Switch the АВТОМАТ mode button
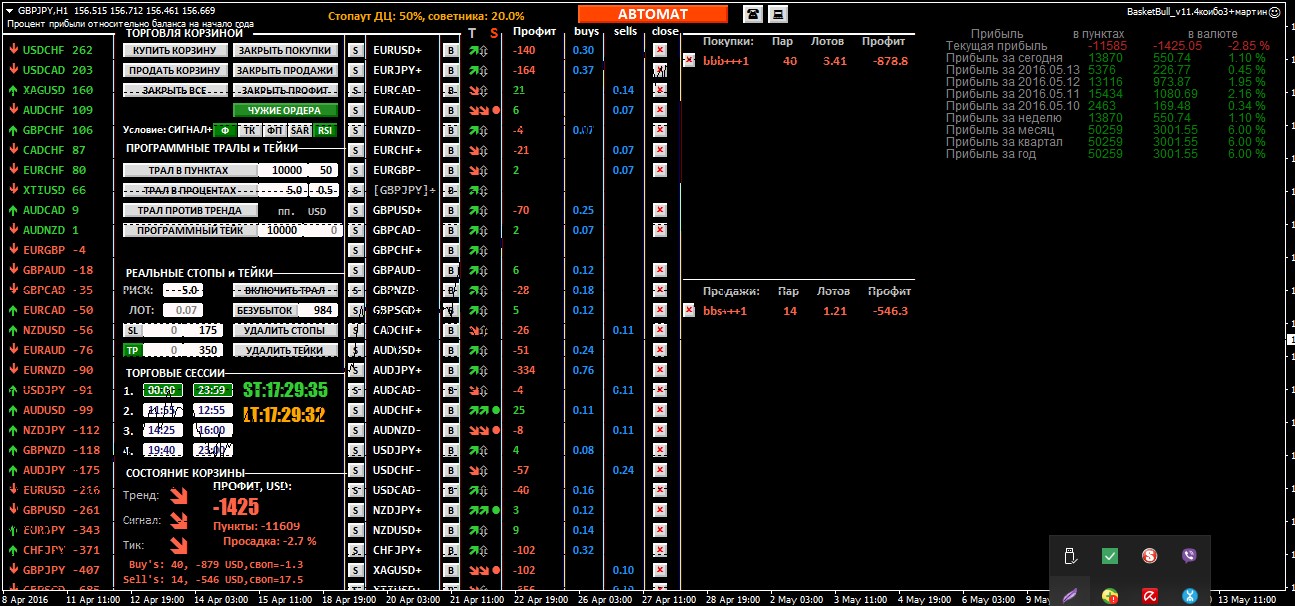Viewport: 1295px width, 606px height. click(x=652, y=14)
